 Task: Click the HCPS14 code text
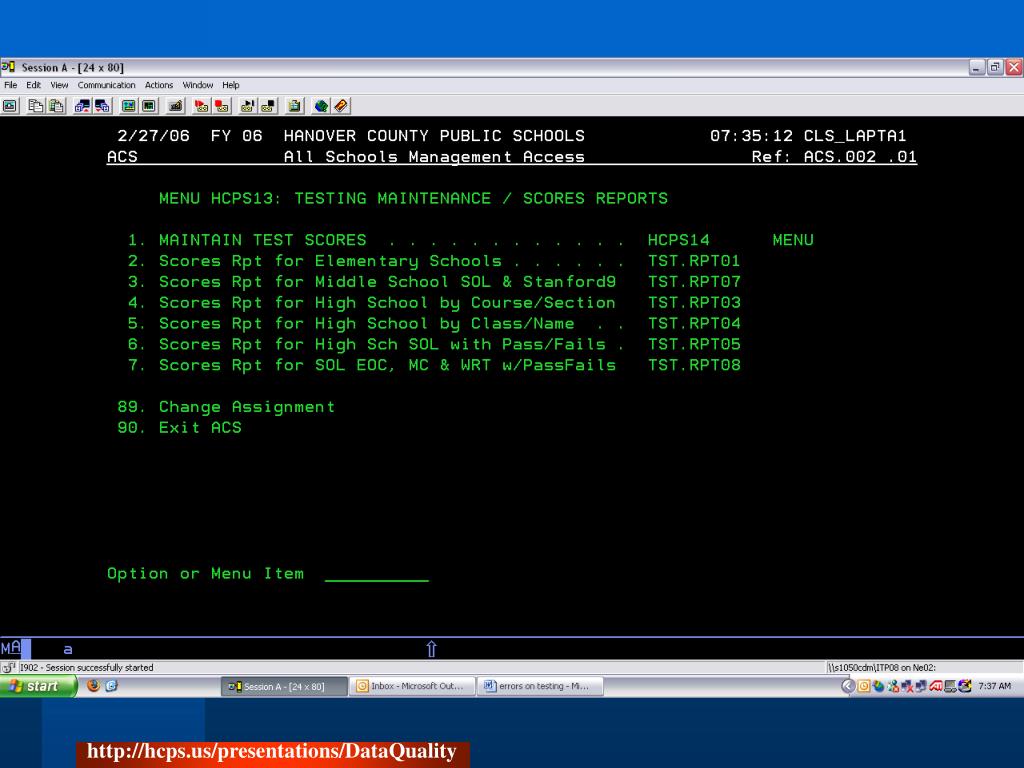[x=679, y=240]
